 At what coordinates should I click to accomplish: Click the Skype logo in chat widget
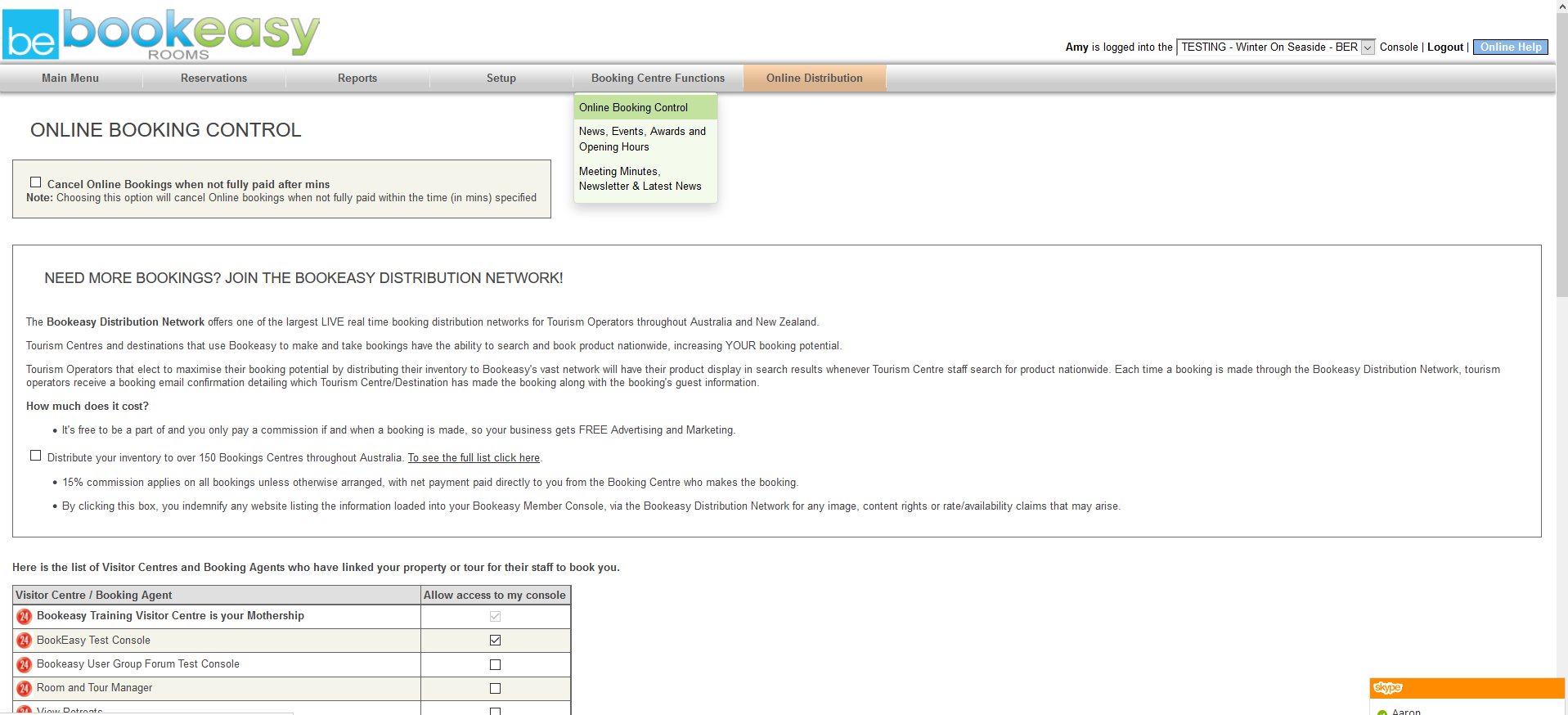pyautogui.click(x=1388, y=688)
